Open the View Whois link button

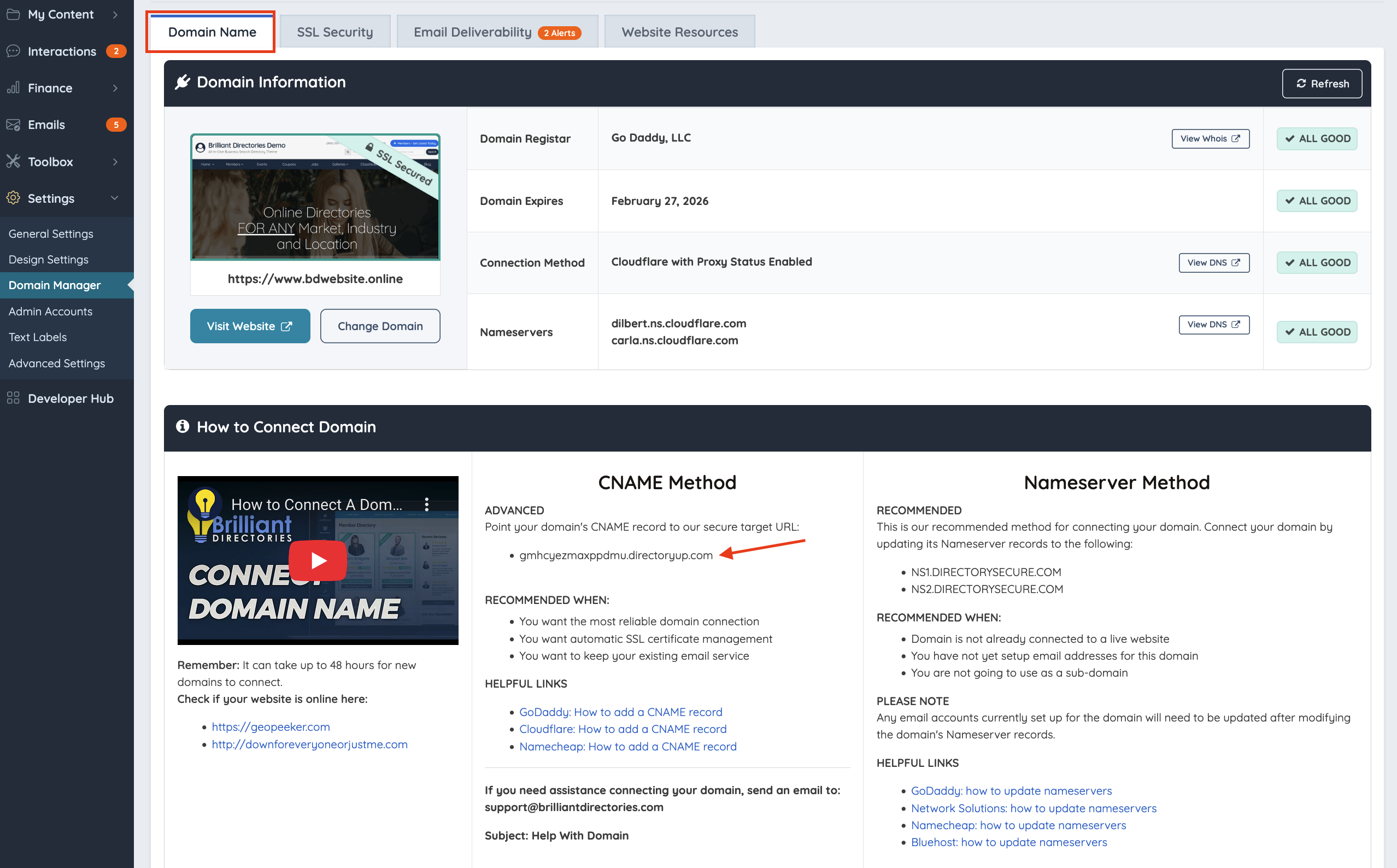pos(1210,138)
